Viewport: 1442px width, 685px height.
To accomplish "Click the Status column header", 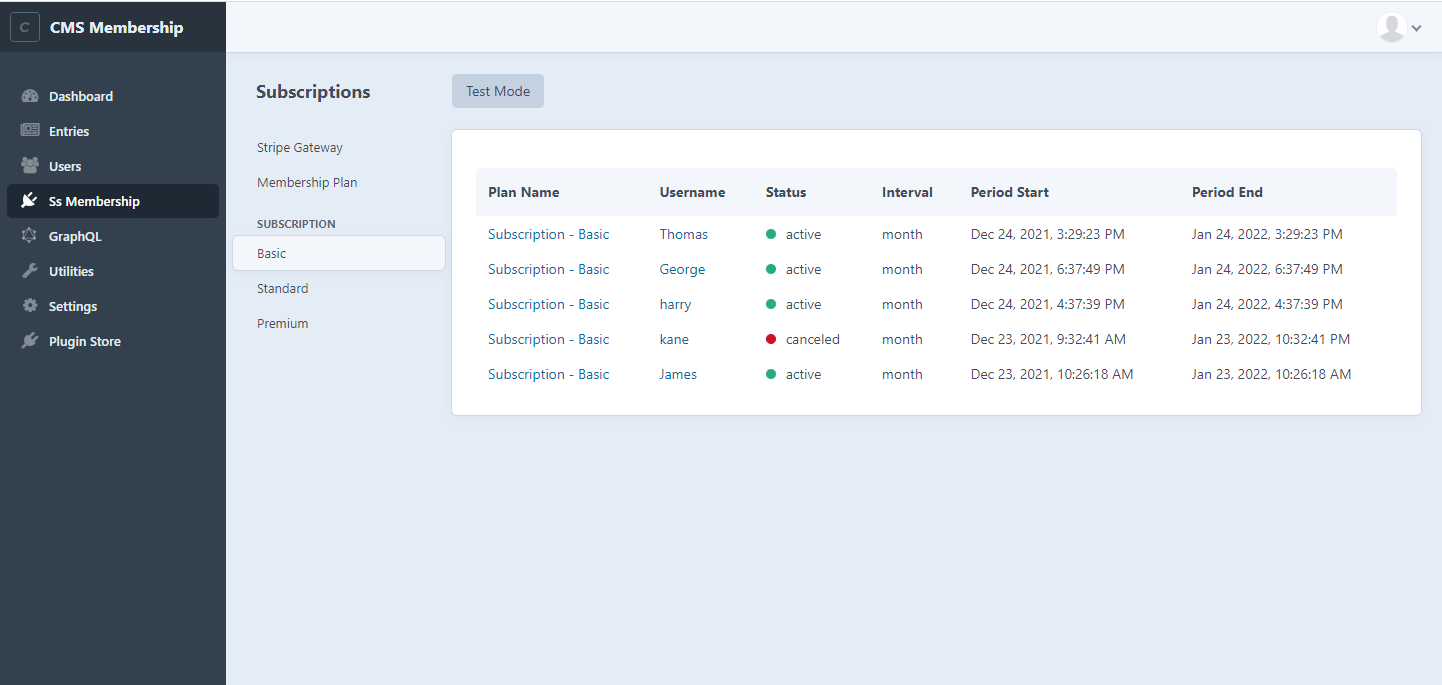I will pos(786,192).
